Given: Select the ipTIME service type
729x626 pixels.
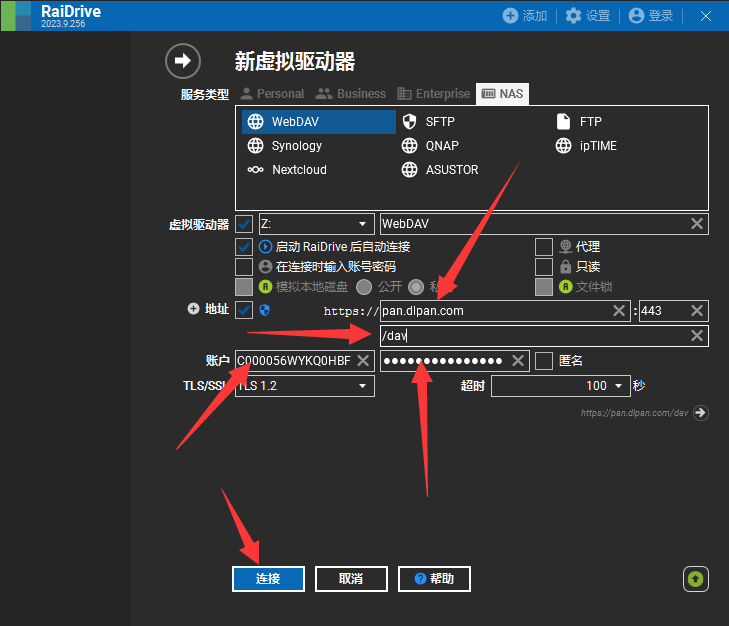Looking at the screenshot, I should pos(586,146).
